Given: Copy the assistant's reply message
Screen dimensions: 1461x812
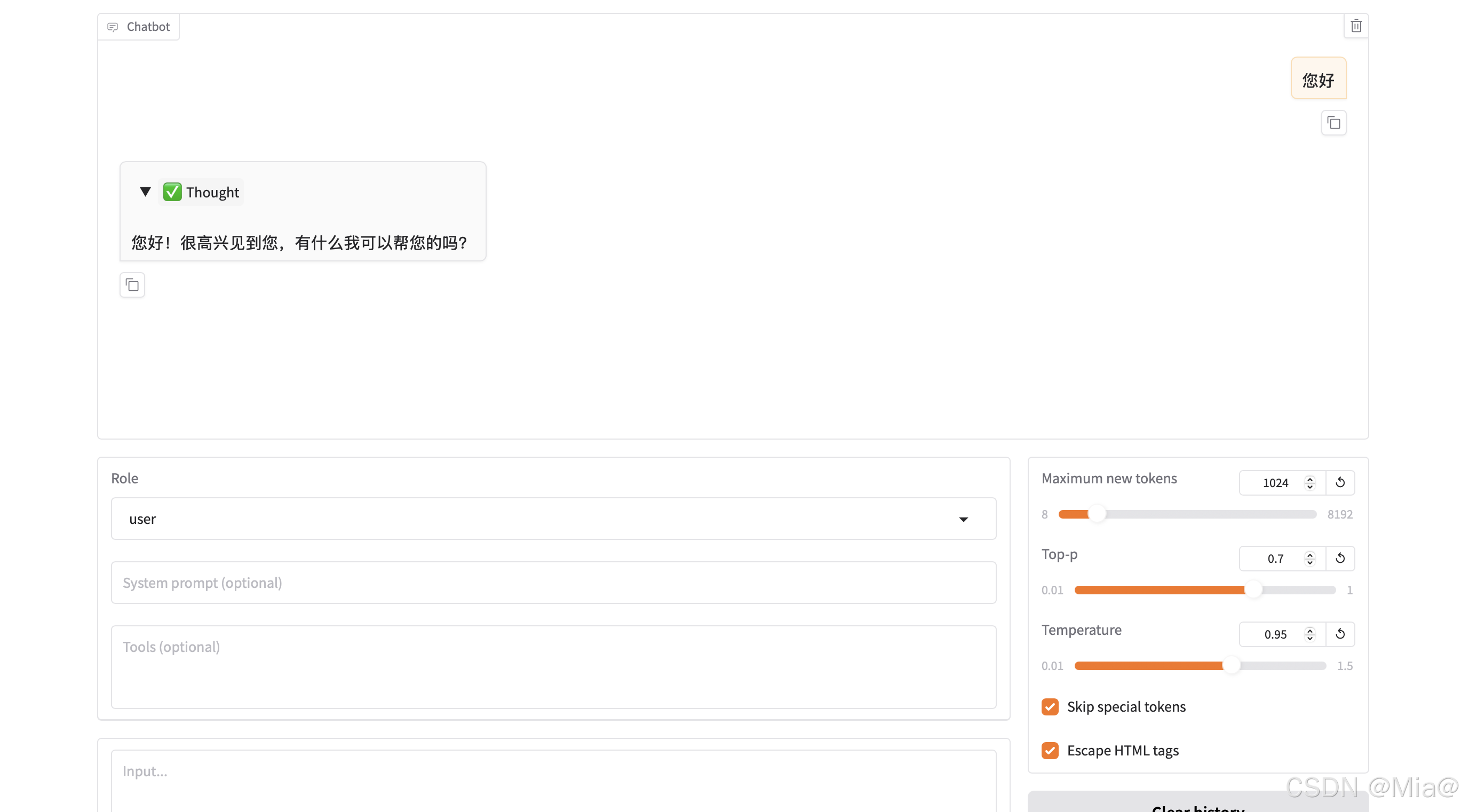Looking at the screenshot, I should pos(132,285).
